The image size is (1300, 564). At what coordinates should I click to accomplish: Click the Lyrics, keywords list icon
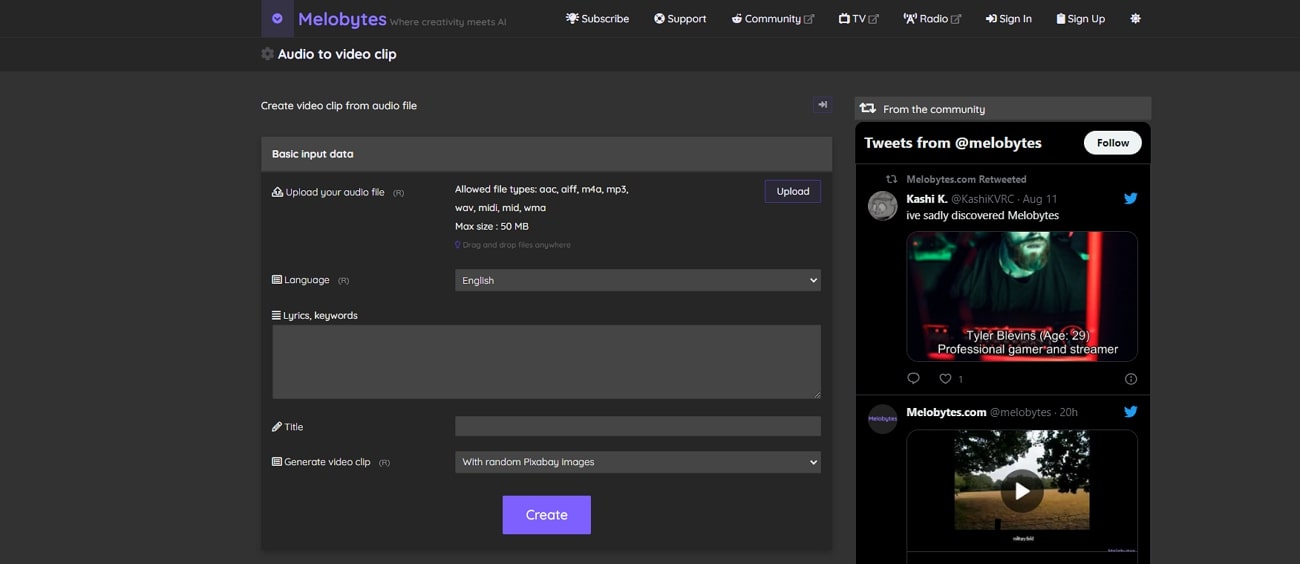pyautogui.click(x=277, y=316)
